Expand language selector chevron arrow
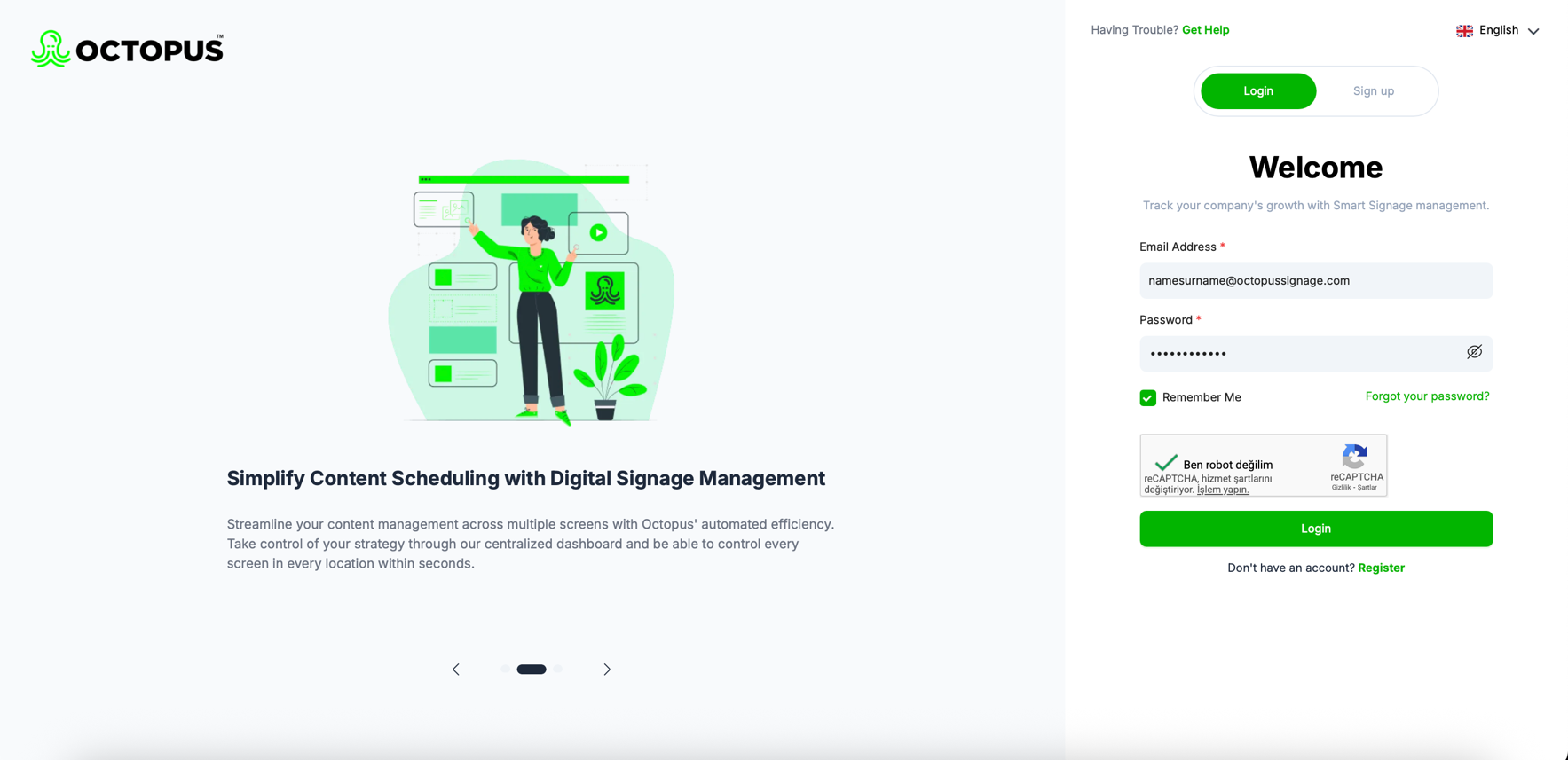Image resolution: width=1568 pixels, height=760 pixels. click(1533, 31)
